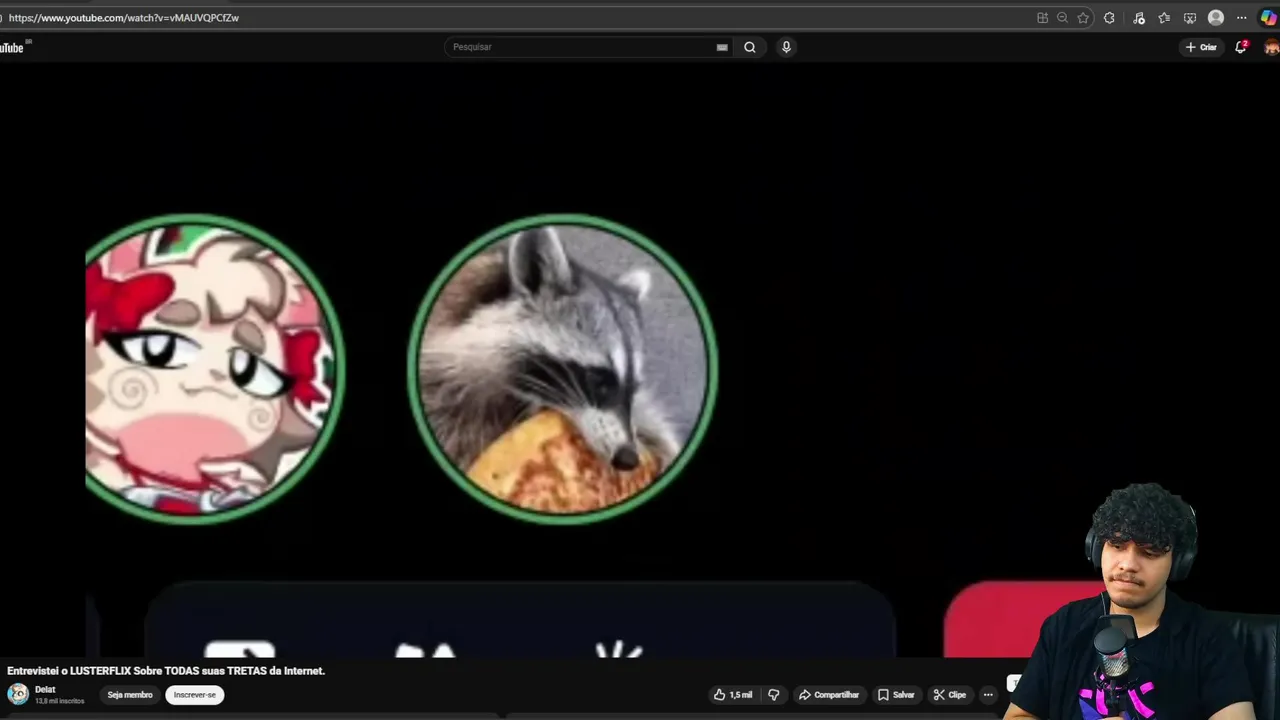Open YouTube notifications bell

[1241, 47]
